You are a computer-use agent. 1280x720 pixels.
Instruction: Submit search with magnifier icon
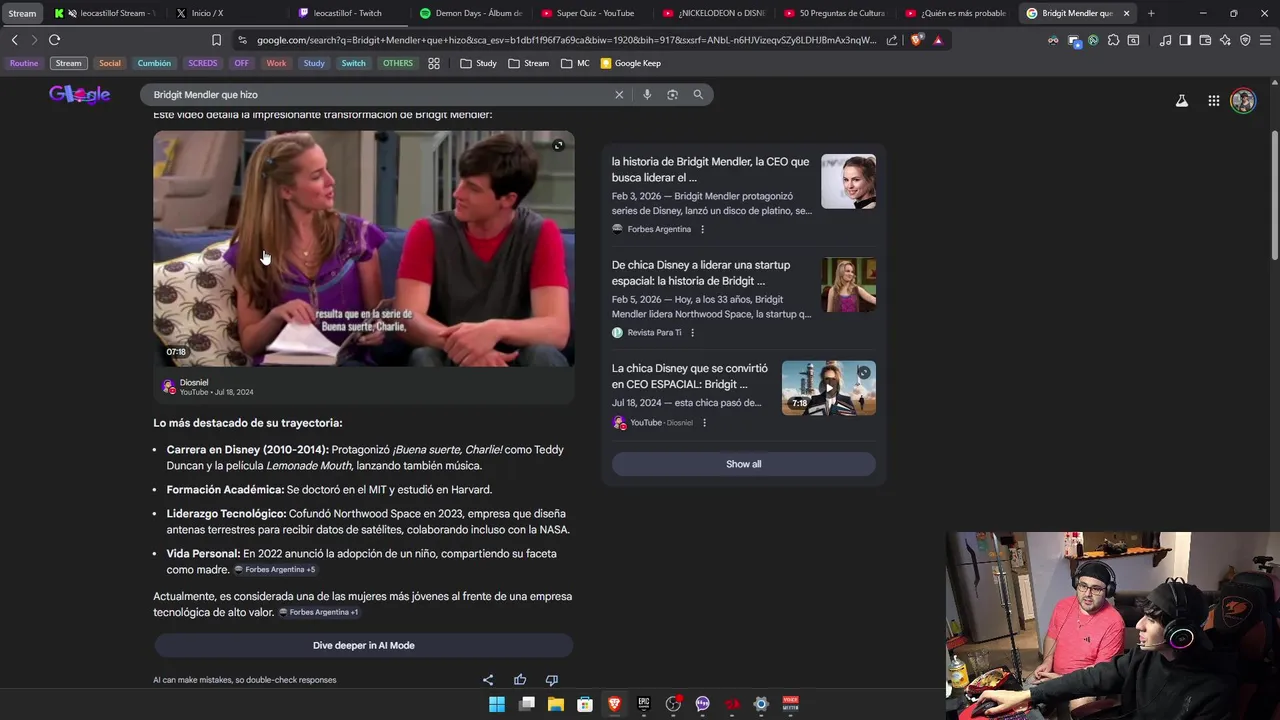(x=698, y=95)
